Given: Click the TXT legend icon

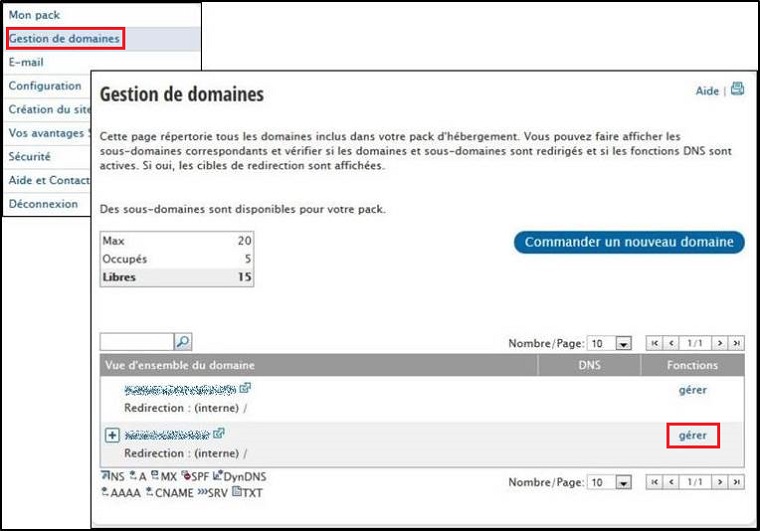Looking at the screenshot, I should (x=237, y=492).
